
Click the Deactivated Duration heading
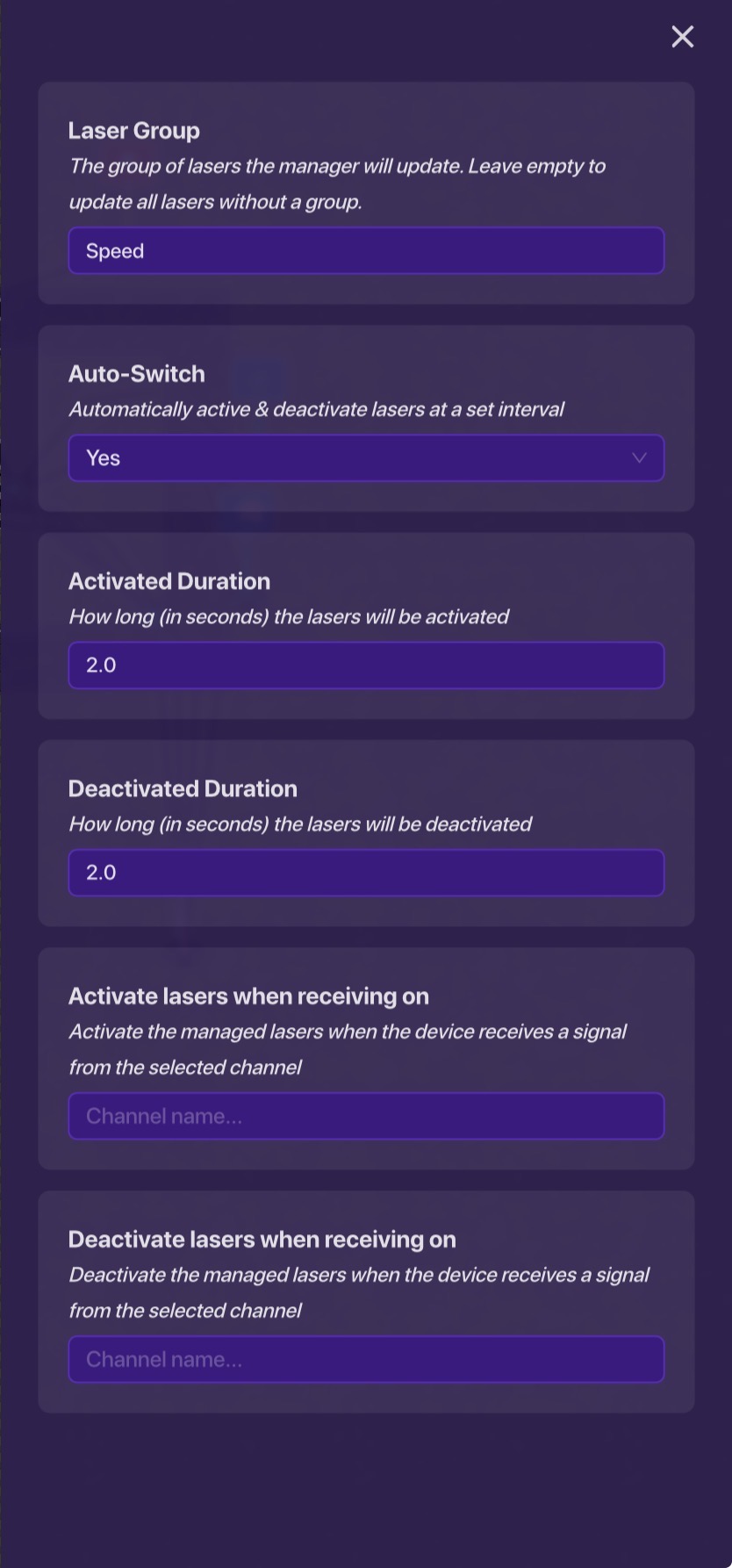click(x=183, y=788)
